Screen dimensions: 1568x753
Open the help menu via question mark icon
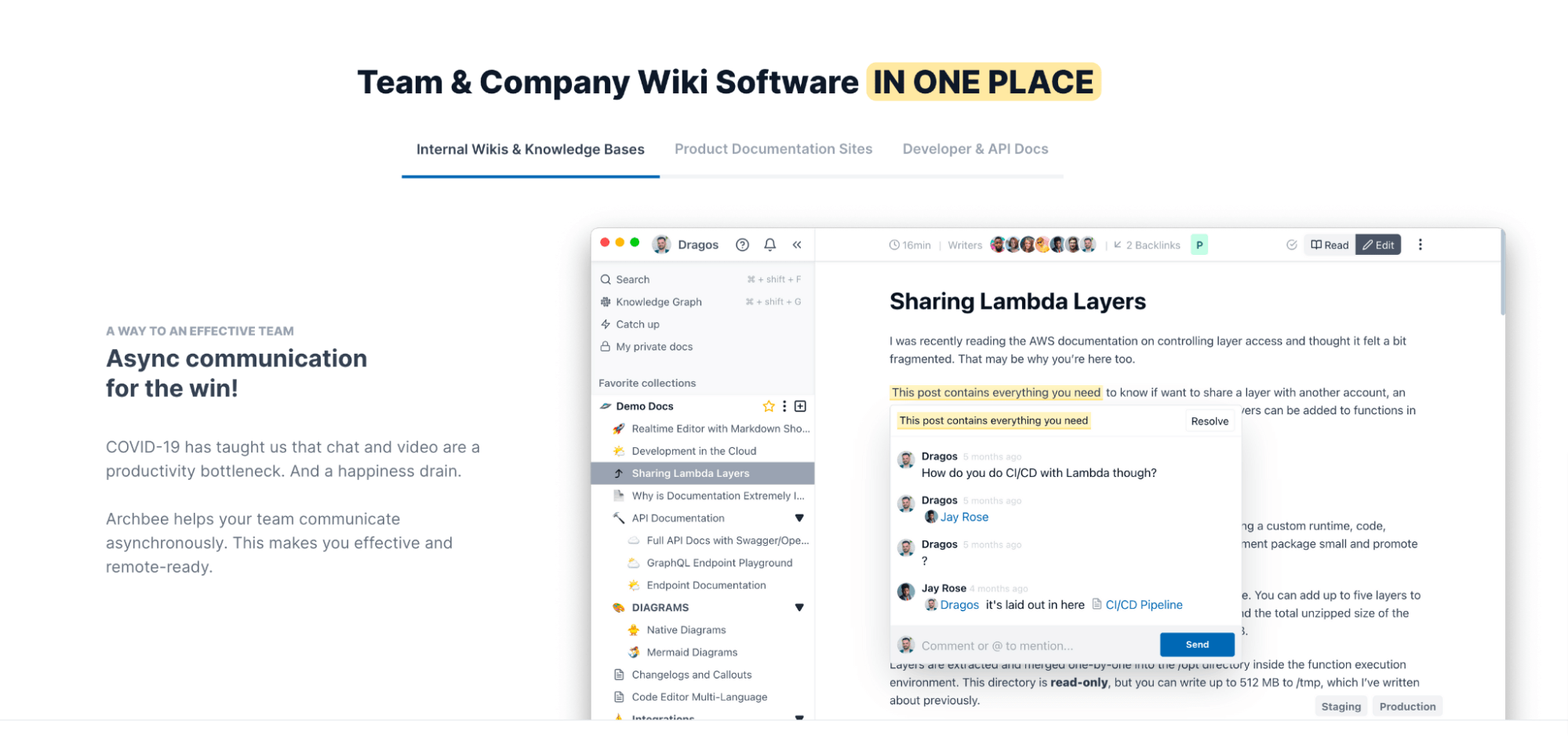742,244
